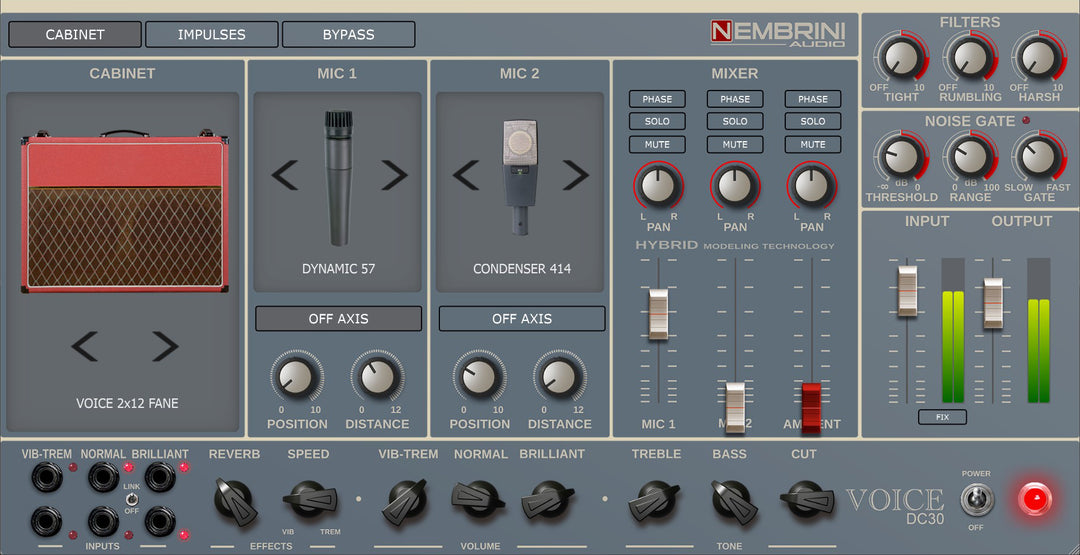
Task: Click the TREBLE tone knob
Action: click(655, 498)
